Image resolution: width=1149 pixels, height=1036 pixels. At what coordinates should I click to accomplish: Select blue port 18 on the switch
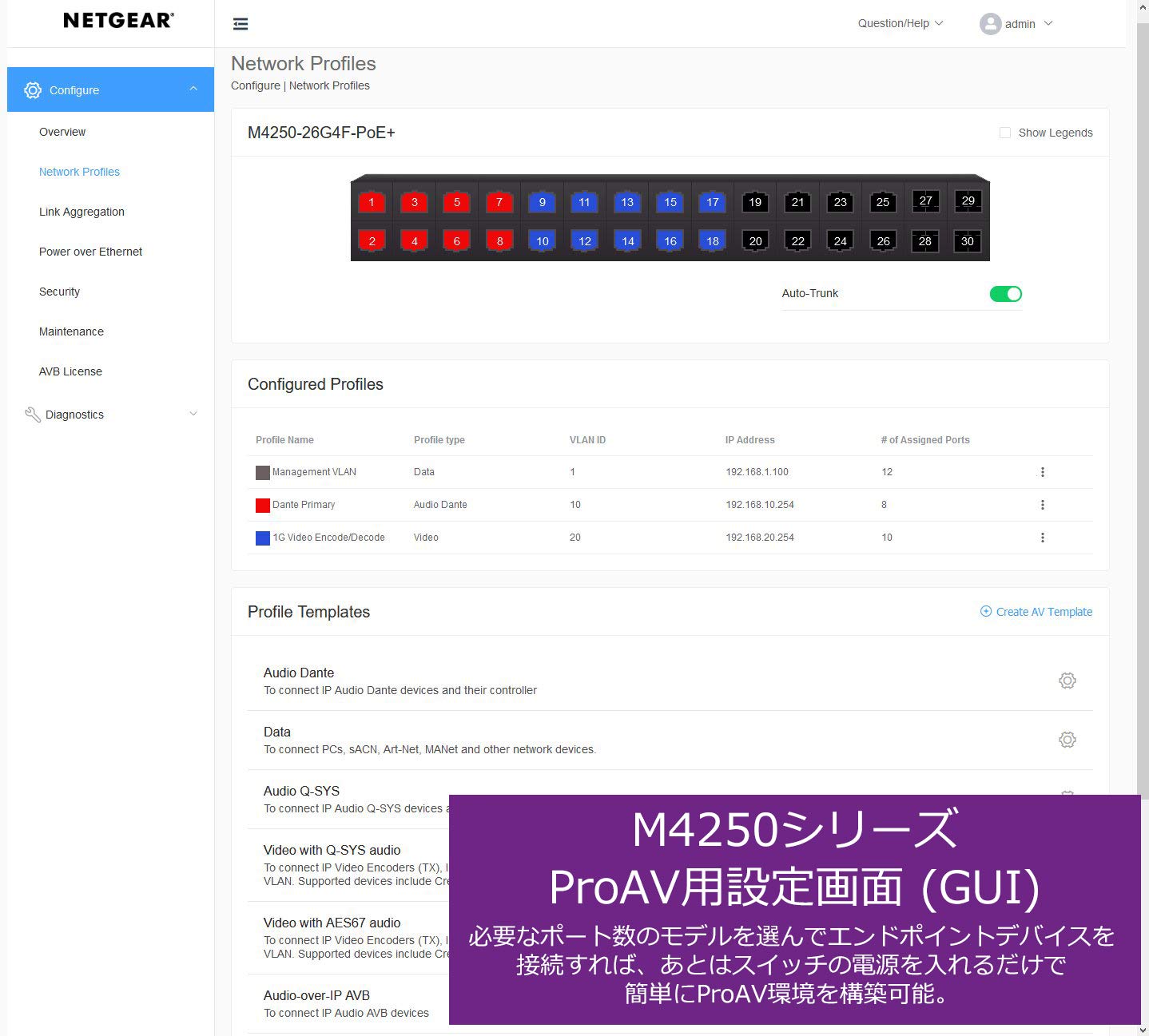(x=713, y=241)
